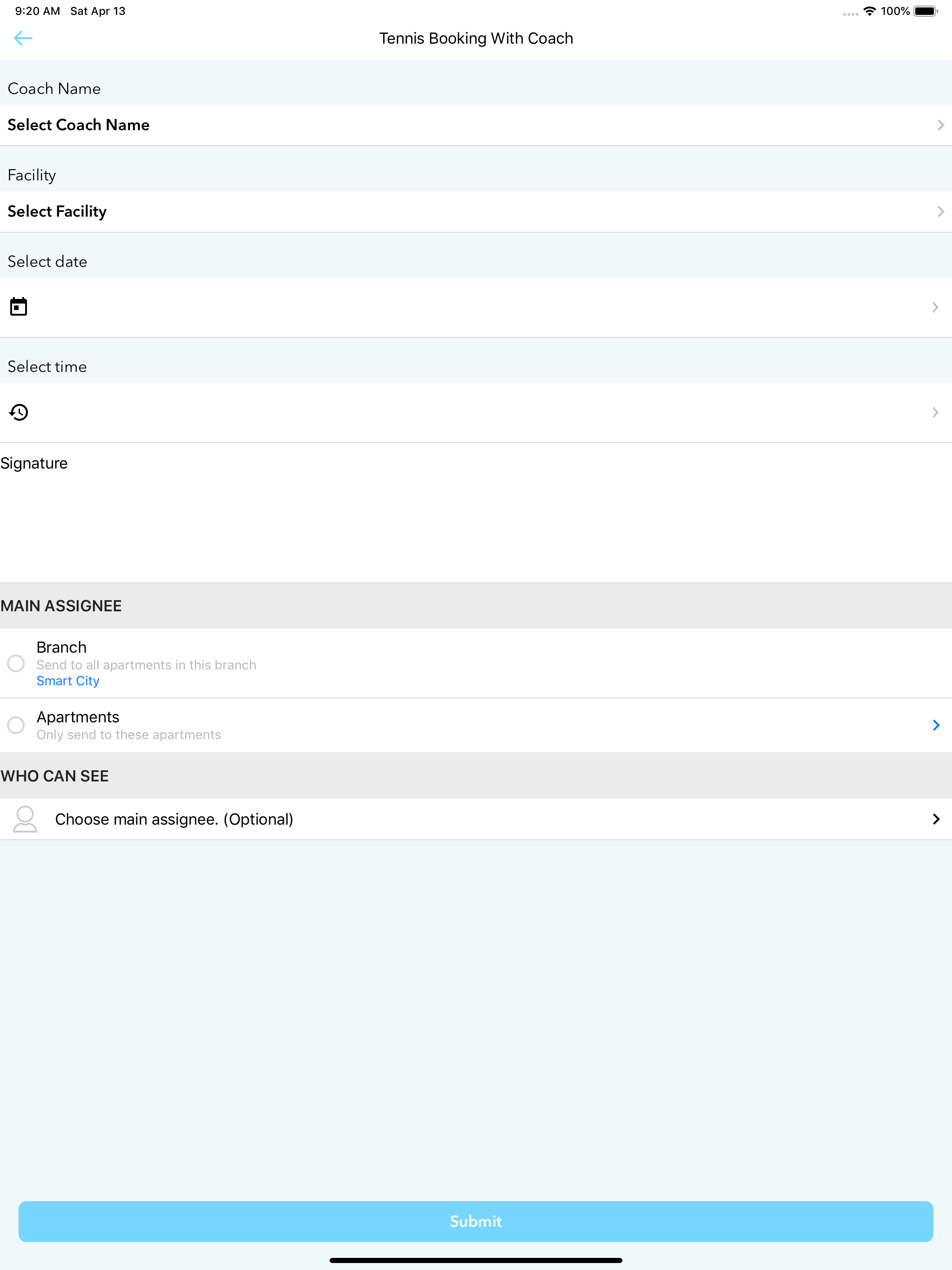
Task: Select the Branch radio button
Action: 16,663
